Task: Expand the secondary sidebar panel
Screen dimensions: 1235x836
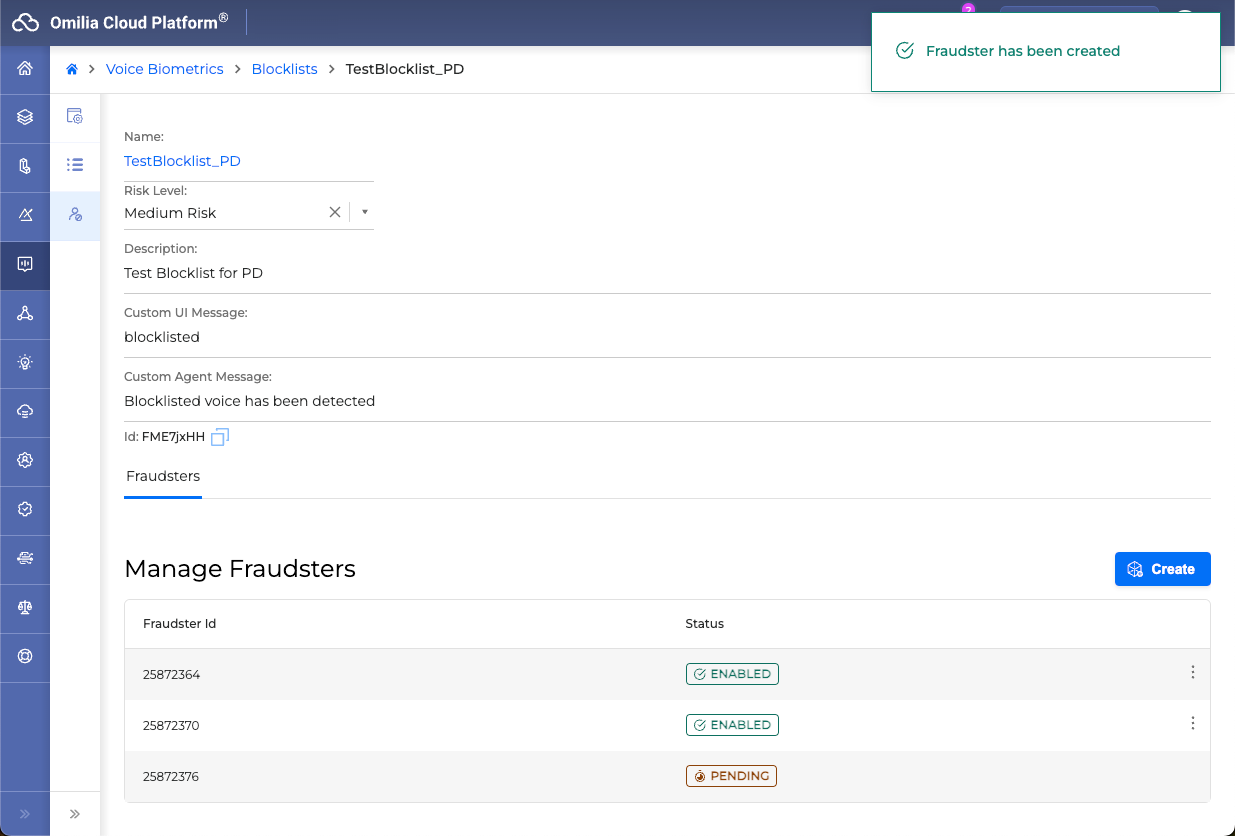Action: click(x=75, y=814)
